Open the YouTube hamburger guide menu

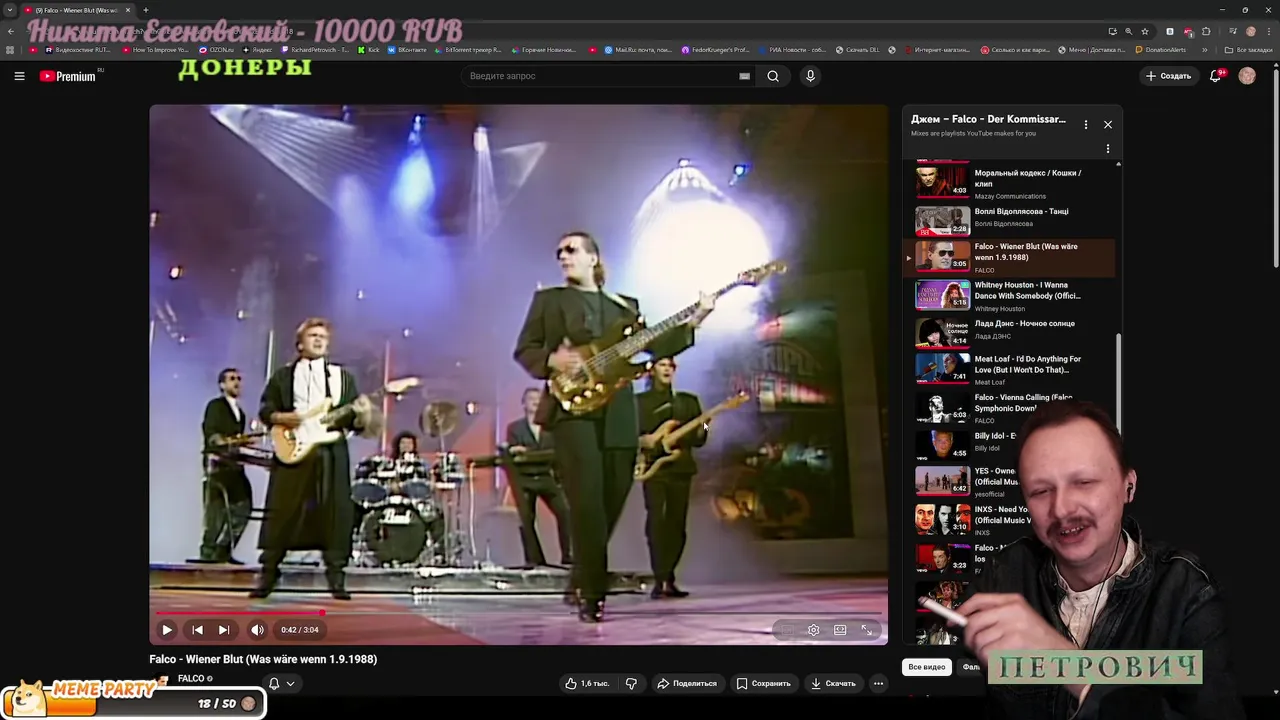pos(19,76)
